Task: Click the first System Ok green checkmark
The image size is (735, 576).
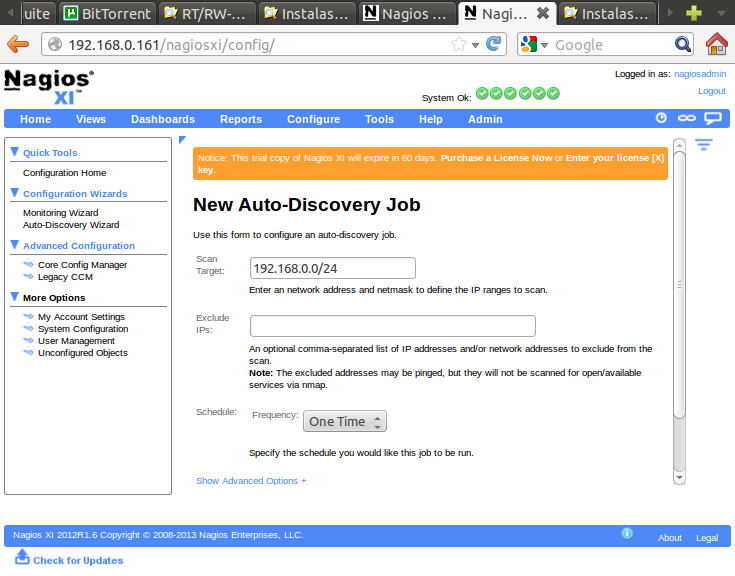Action: pos(482,93)
